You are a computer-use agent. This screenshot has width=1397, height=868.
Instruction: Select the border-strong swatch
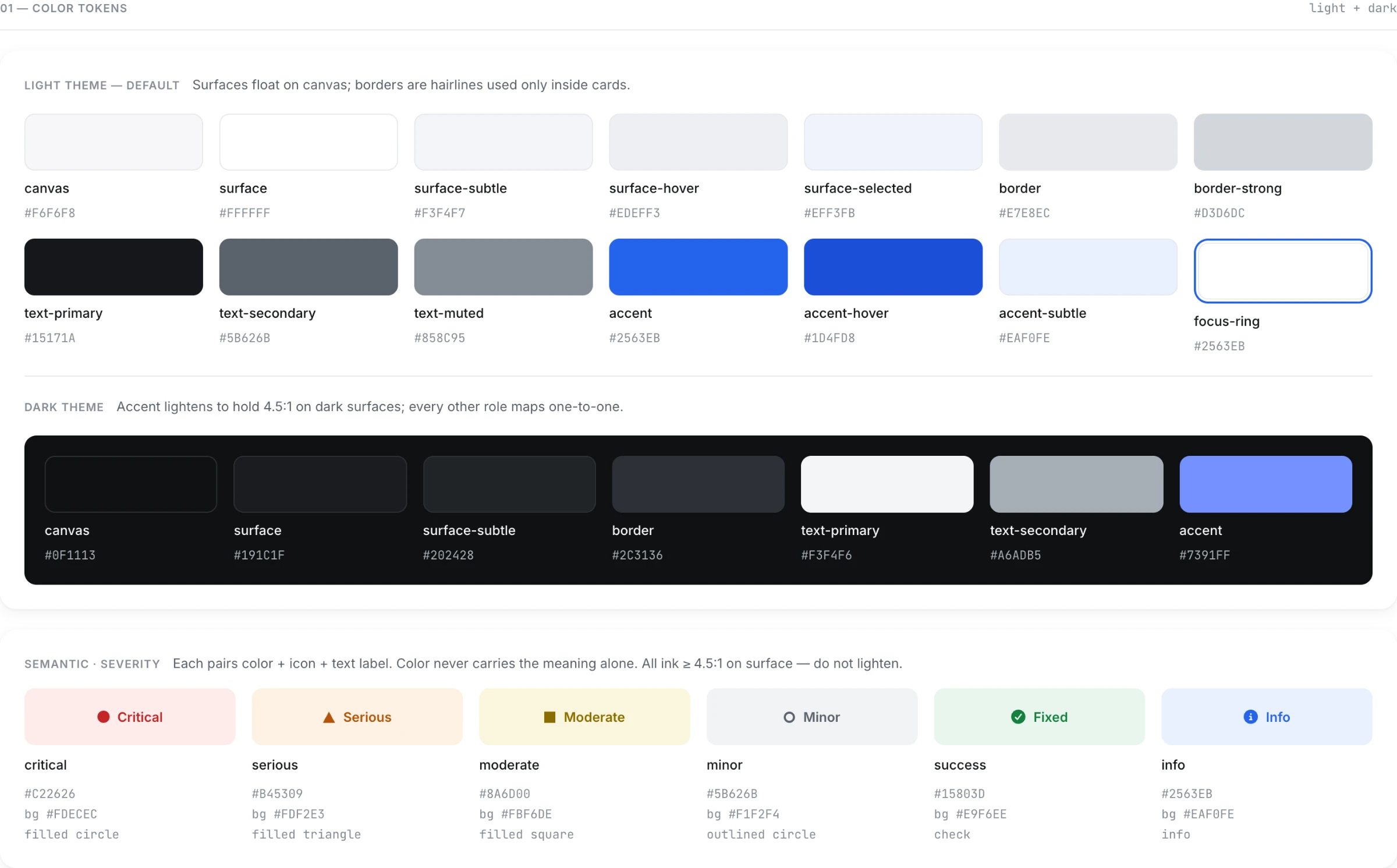click(x=1283, y=142)
